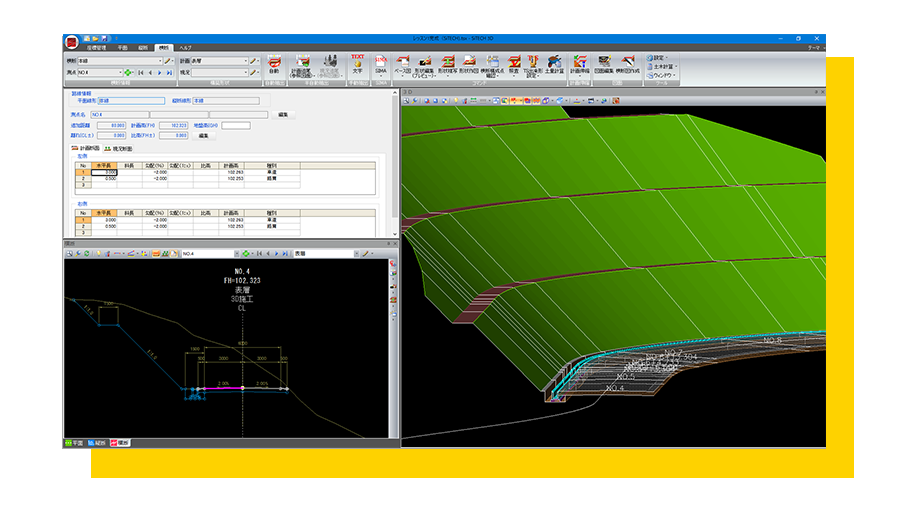Open the SIMA ribbon icon
Viewport: 916px width, 515px height.
coord(381,64)
